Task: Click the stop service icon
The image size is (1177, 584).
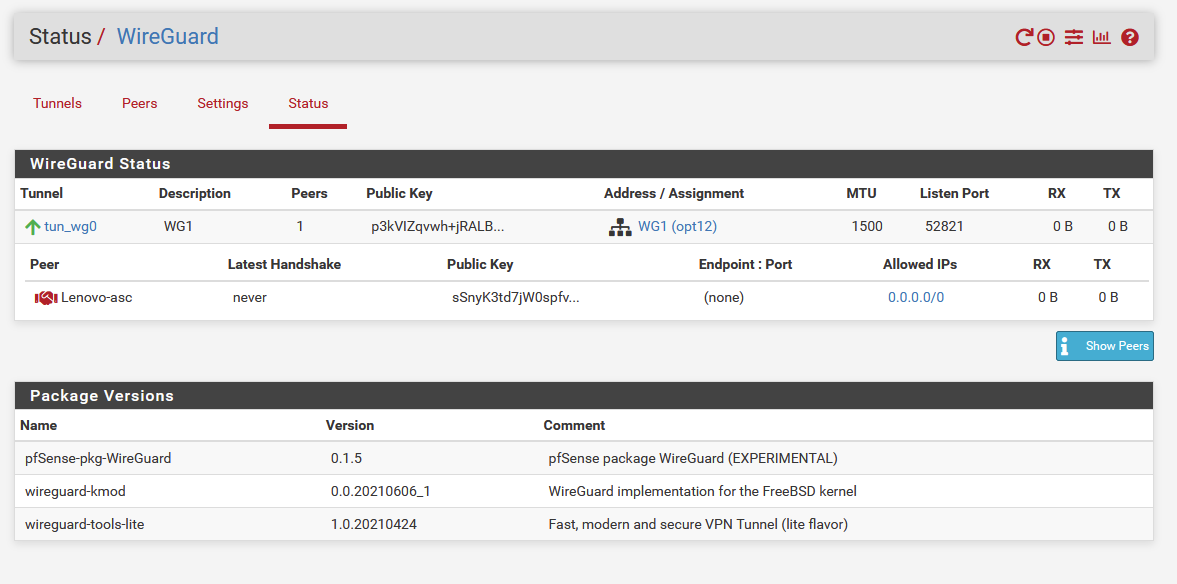Action: pos(1046,38)
